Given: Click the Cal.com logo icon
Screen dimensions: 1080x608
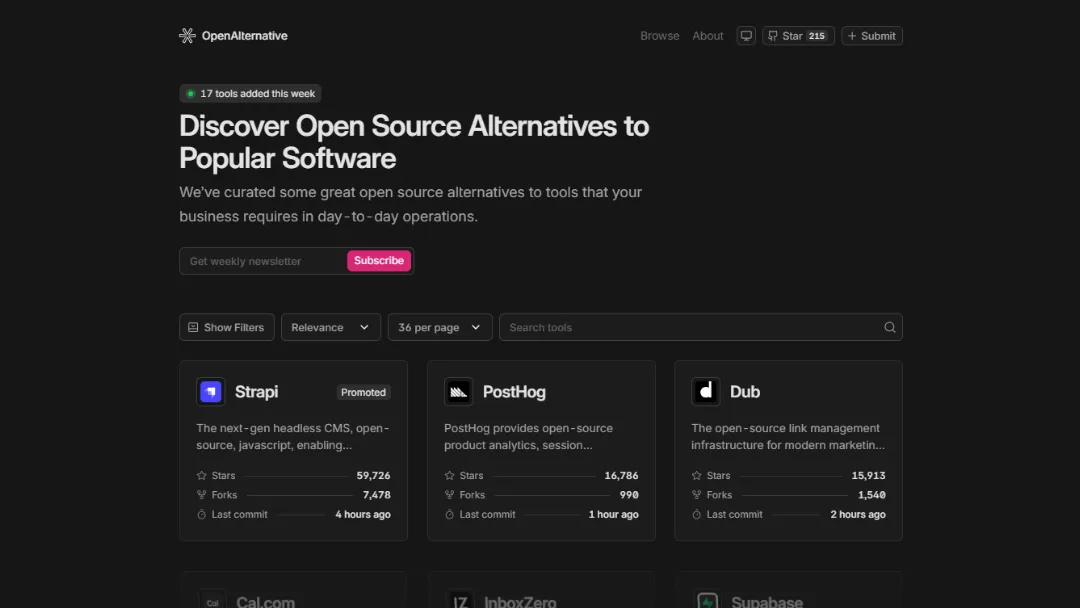Looking at the screenshot, I should pos(212,600).
